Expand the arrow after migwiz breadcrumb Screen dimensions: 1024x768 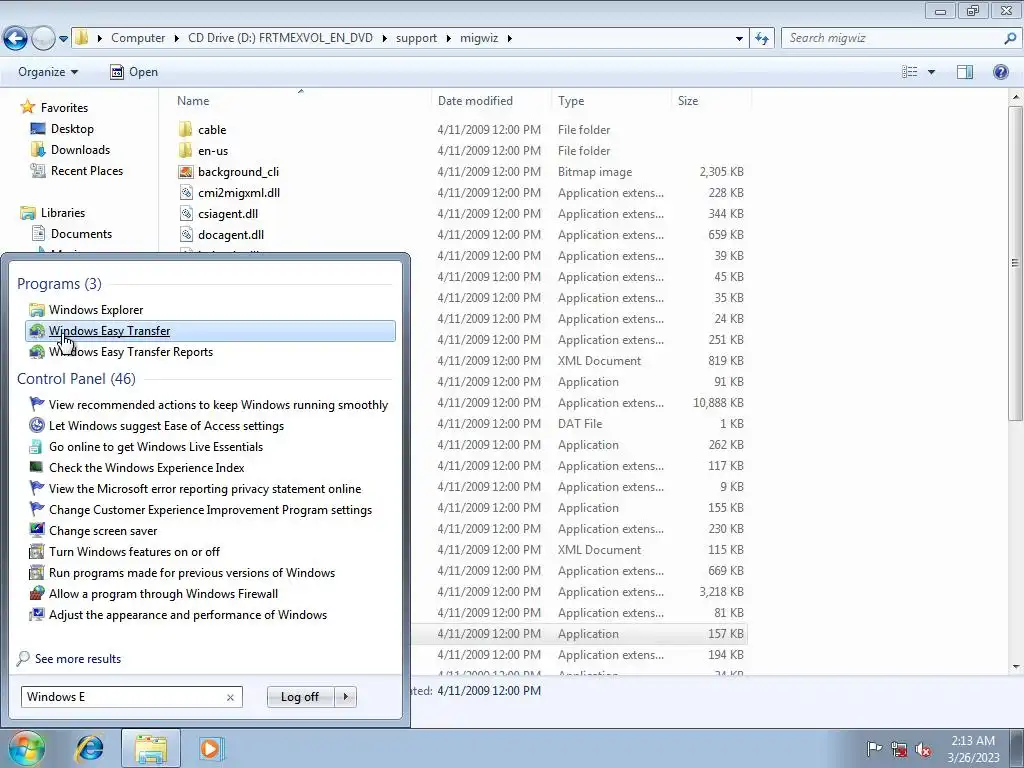(x=509, y=39)
